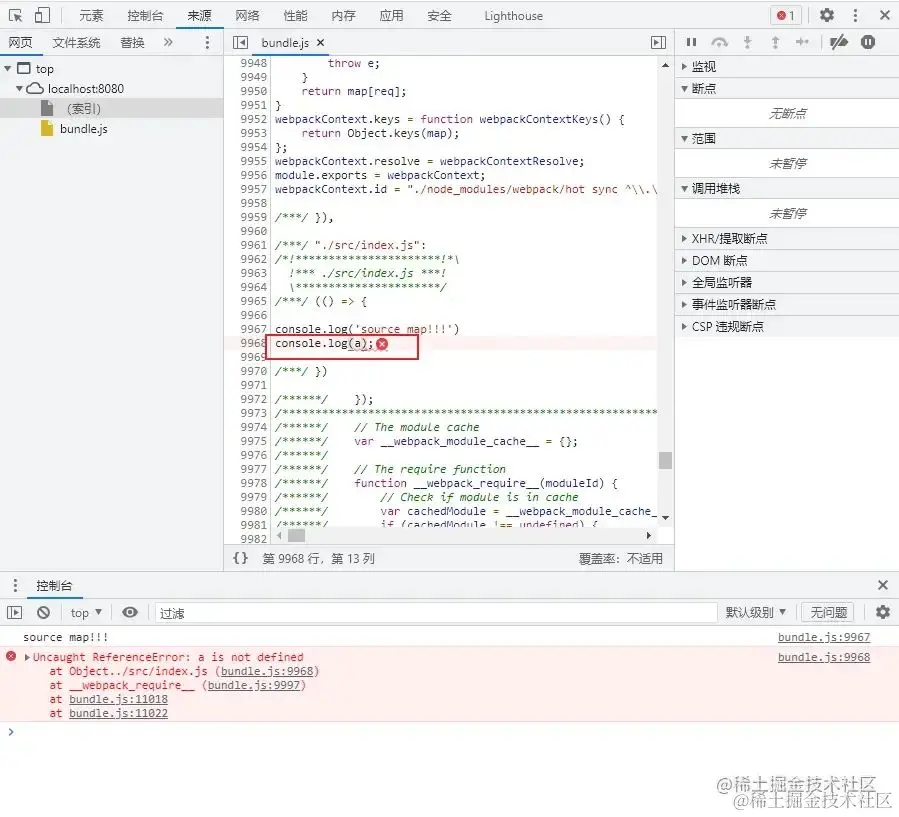Image resolution: width=899 pixels, height=817 pixels.
Task: Open console settings gear in console toolbar
Action: coord(881,612)
